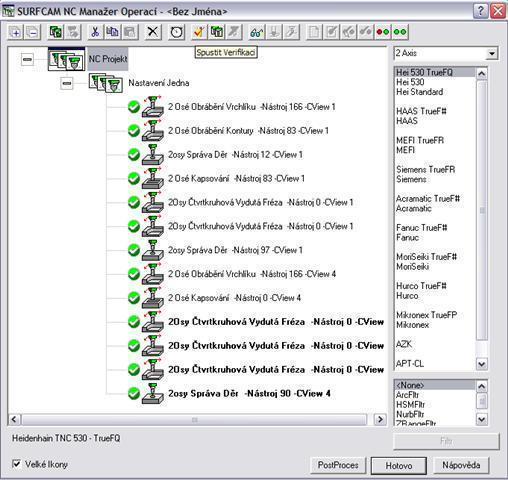Viewport: 508px width, 480px height.
Task: Click the green double-window icon near toolbar start
Action: coord(55,32)
